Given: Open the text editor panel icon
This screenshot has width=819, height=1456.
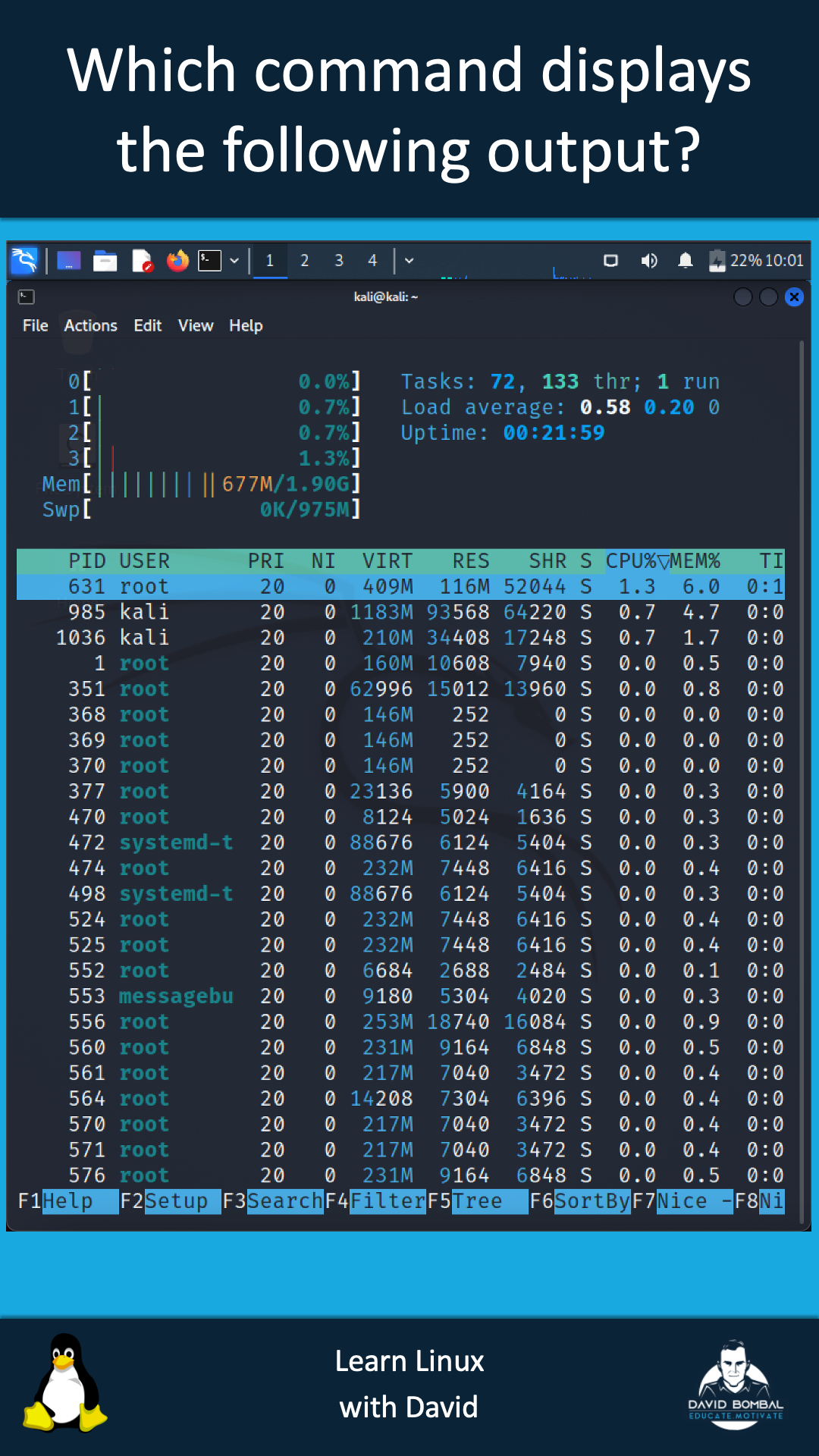Looking at the screenshot, I should 142,261.
